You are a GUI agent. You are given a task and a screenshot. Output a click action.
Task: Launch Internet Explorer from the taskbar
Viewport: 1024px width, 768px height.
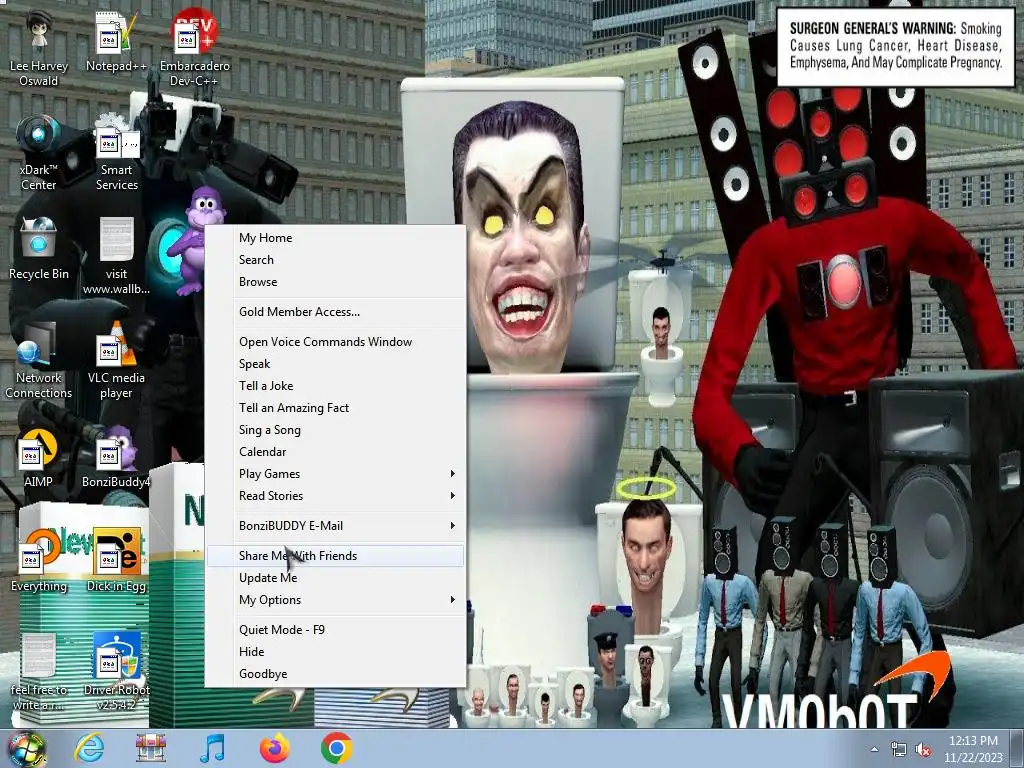coord(89,748)
